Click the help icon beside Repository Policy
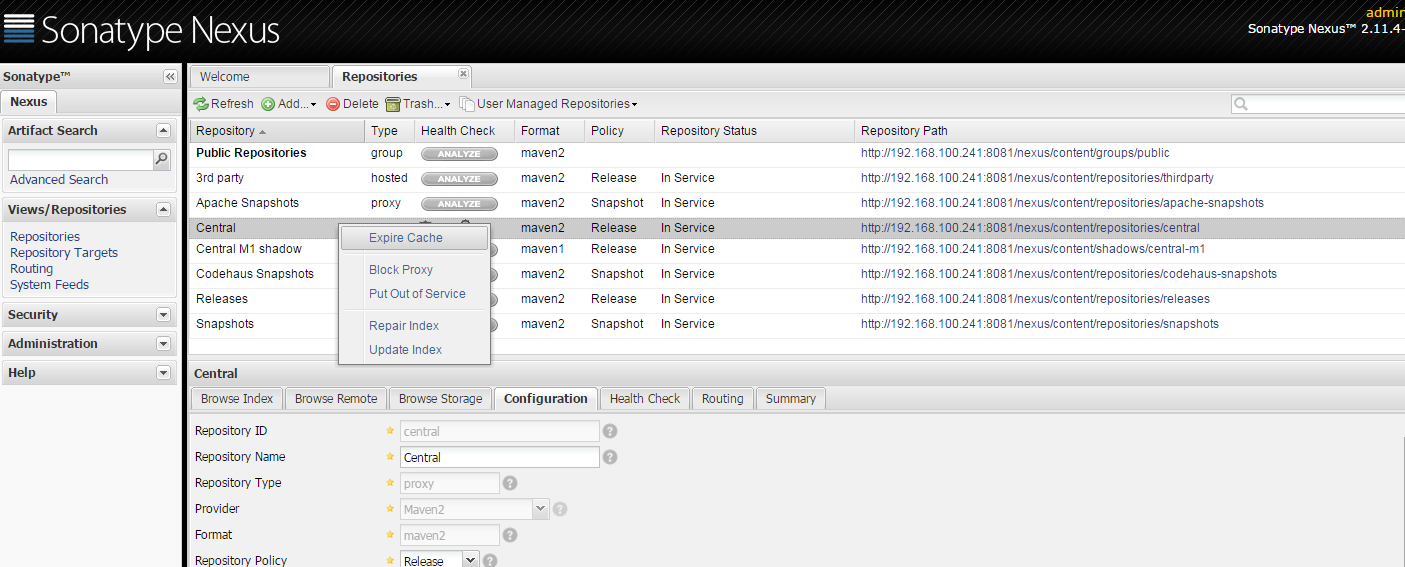Image resolution: width=1405 pixels, height=567 pixels. 490,560
